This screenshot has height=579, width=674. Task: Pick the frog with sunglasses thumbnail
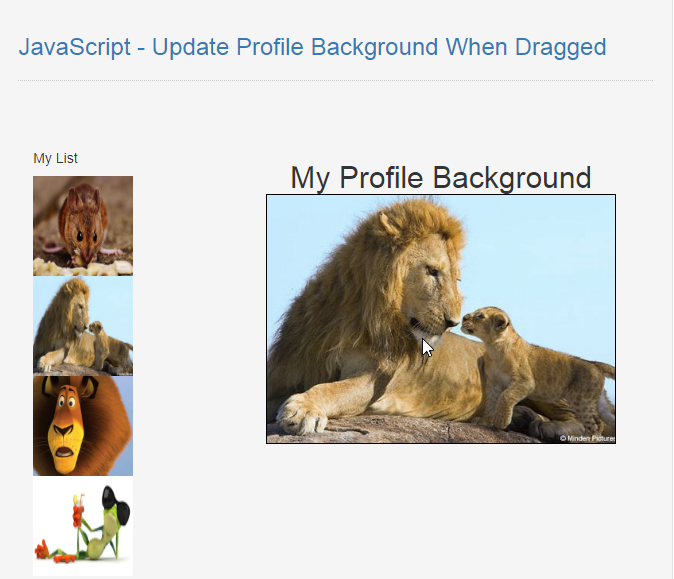(x=83, y=526)
